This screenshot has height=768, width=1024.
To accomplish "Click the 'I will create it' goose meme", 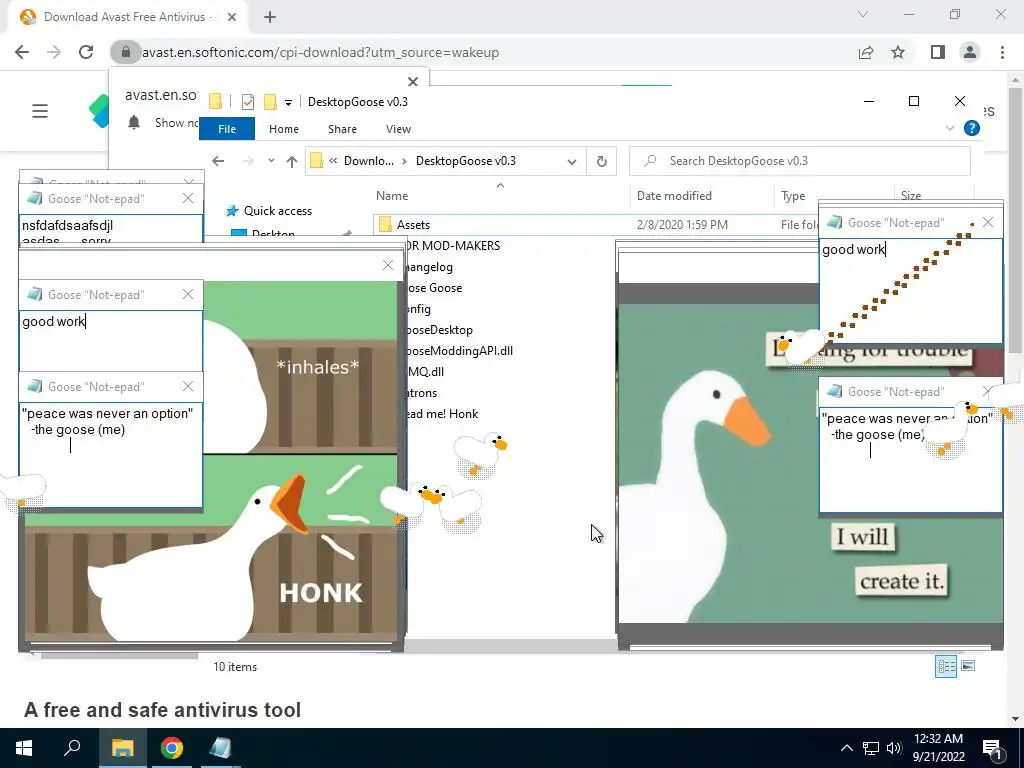I will (x=810, y=464).
